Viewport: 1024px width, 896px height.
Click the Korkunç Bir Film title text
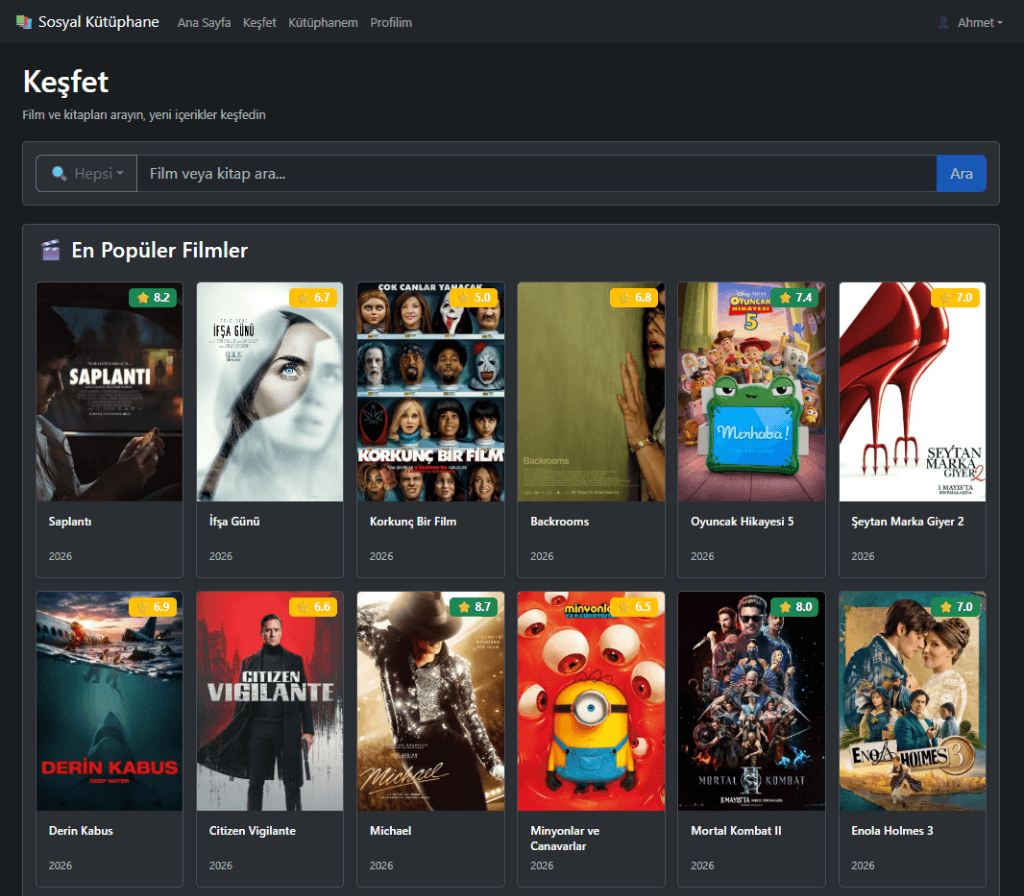coord(413,521)
